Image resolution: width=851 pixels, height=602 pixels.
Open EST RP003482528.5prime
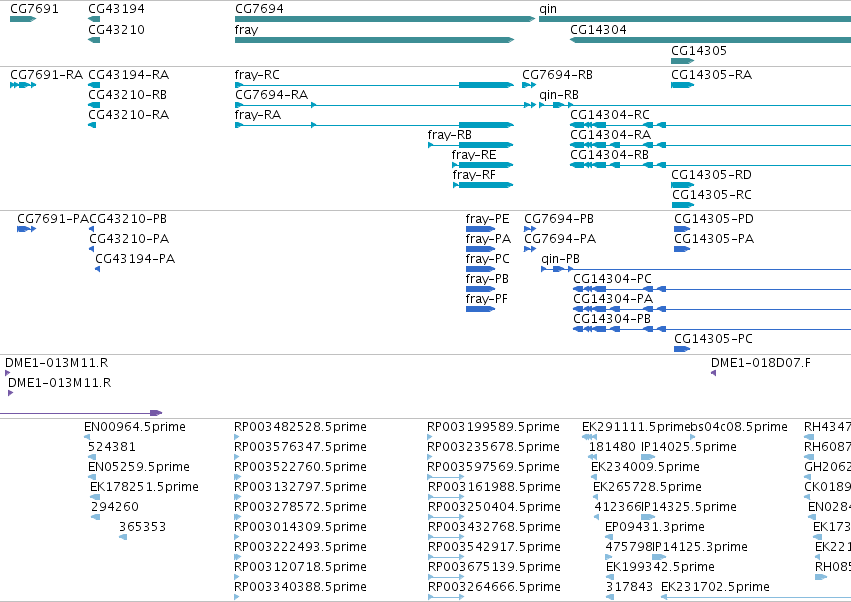[x=300, y=427]
